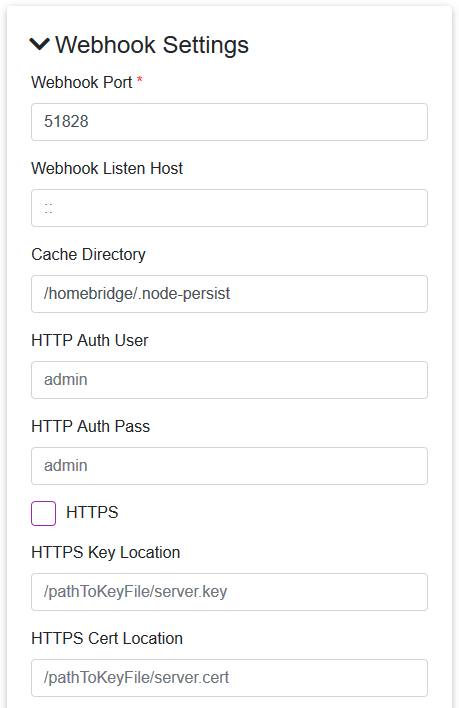Focus the HTTP Auth User field
Screen dimensions: 459x708
point(229,380)
